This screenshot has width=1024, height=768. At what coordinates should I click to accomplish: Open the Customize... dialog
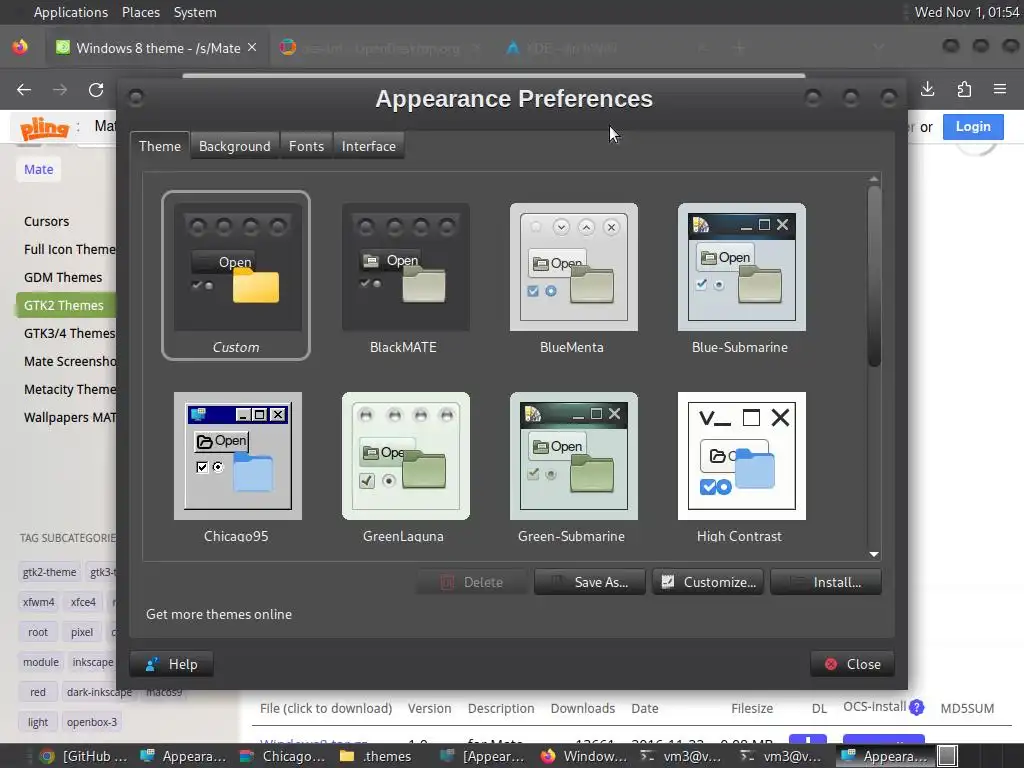[708, 582]
